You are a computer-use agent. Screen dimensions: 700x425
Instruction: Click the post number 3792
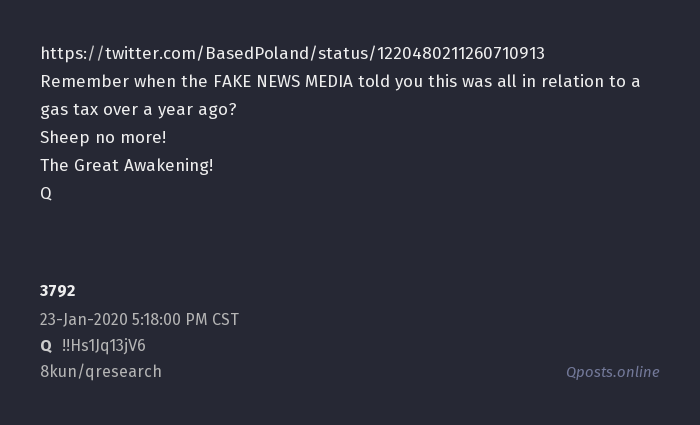pos(58,291)
